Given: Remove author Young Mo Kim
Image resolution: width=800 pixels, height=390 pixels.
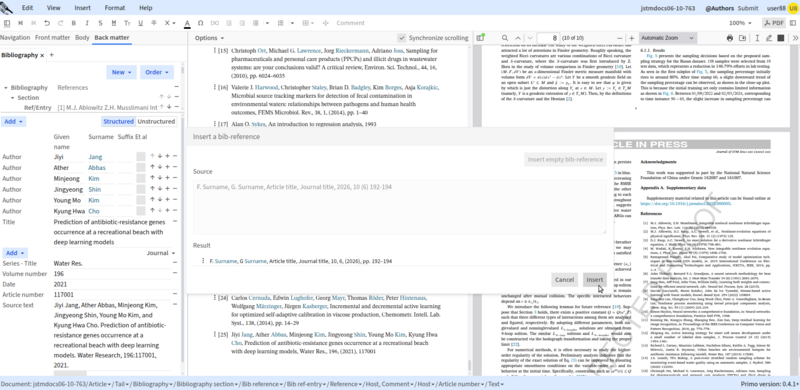Looking at the screenshot, I should pos(175,200).
